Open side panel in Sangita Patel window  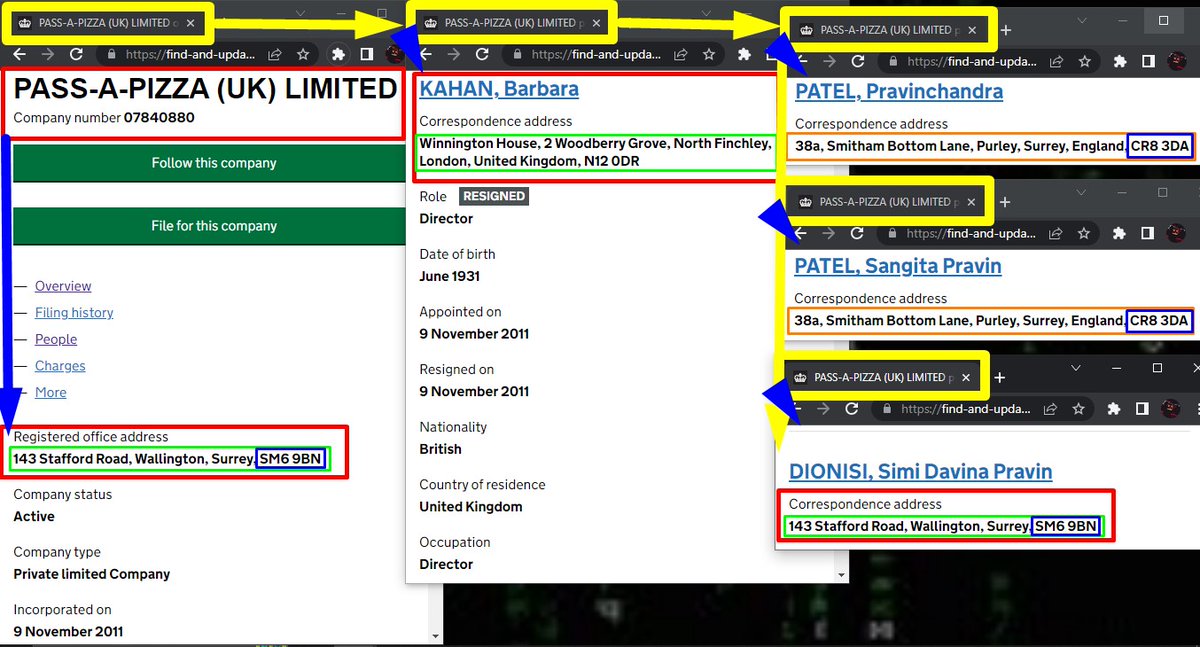(x=1147, y=233)
